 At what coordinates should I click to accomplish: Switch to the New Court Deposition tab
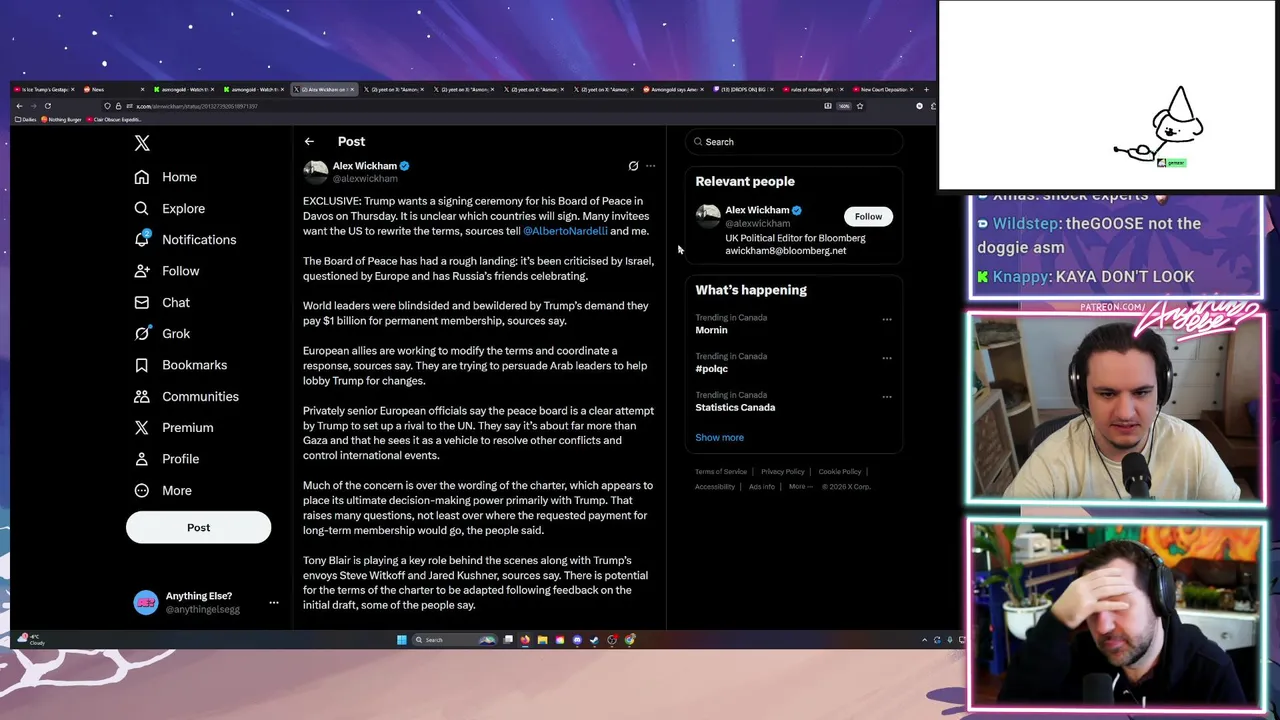pyautogui.click(x=884, y=90)
